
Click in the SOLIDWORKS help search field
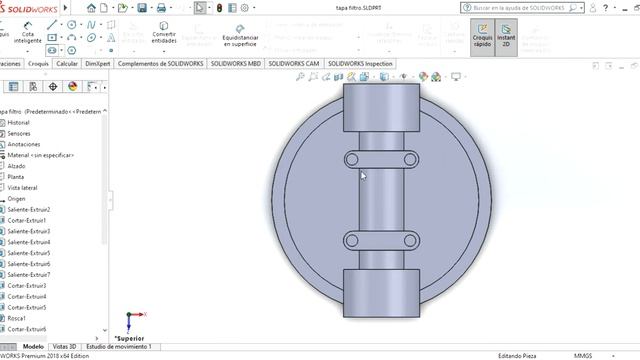(518, 8)
